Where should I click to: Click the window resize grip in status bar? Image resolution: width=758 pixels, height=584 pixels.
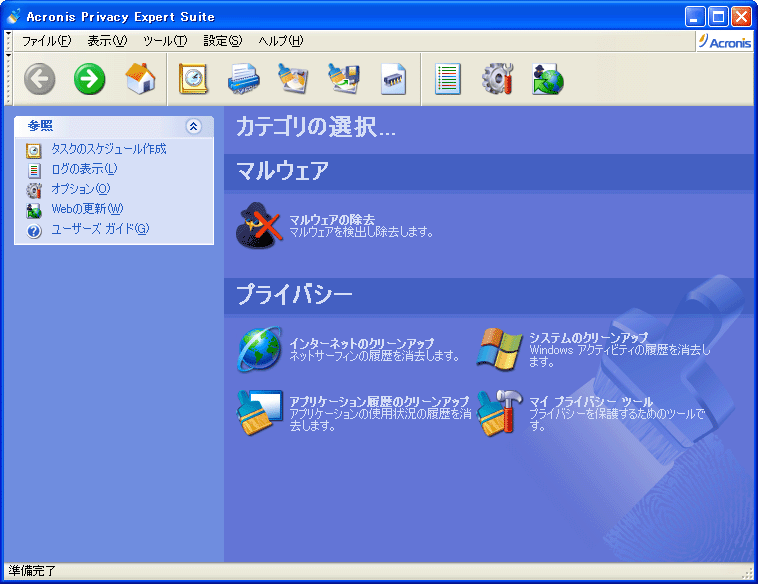749,572
